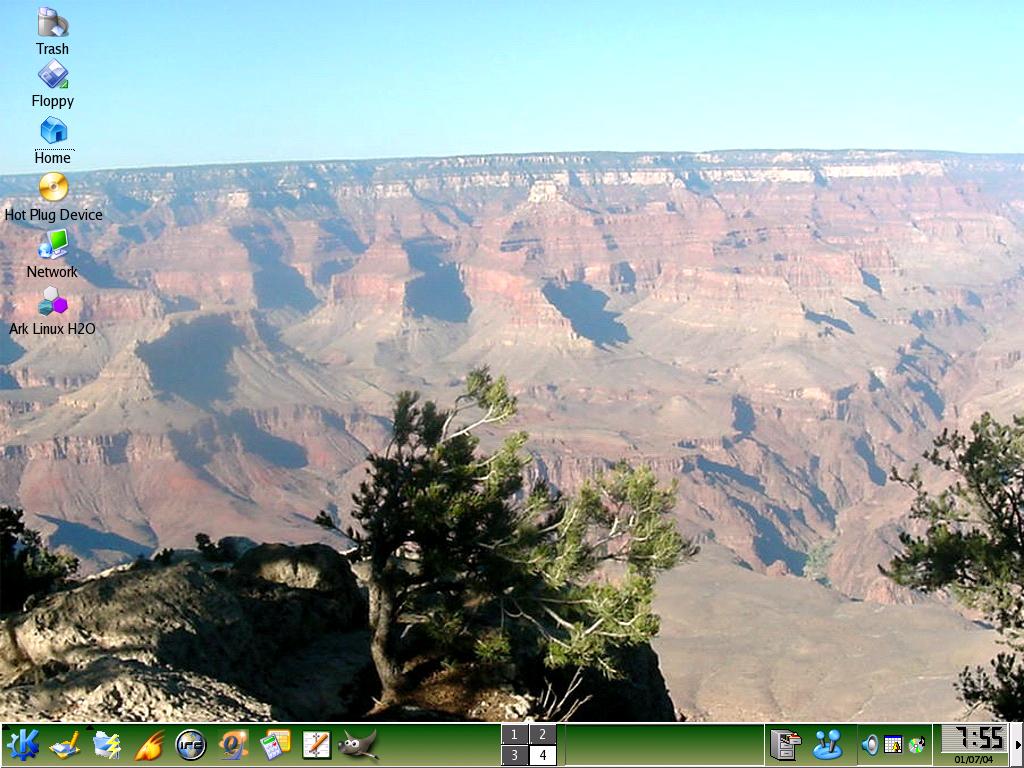The image size is (1024, 768).
Task: Click the CD music tray icon
Action: click(x=917, y=744)
